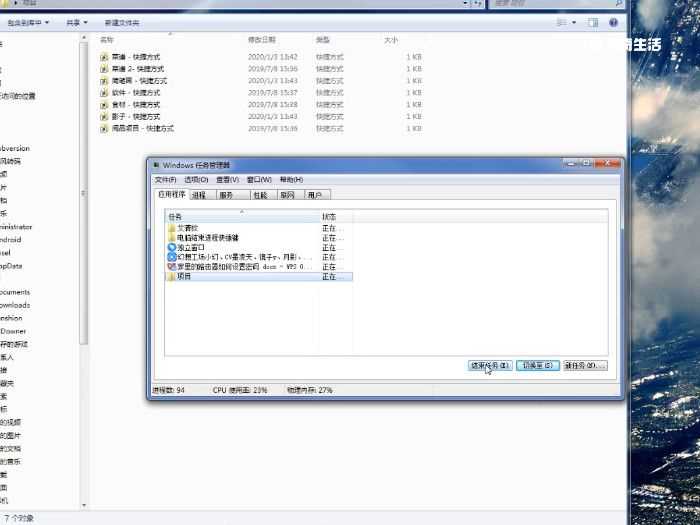Click the blue round icon of third task
700x525 pixels.
[x=172, y=247]
